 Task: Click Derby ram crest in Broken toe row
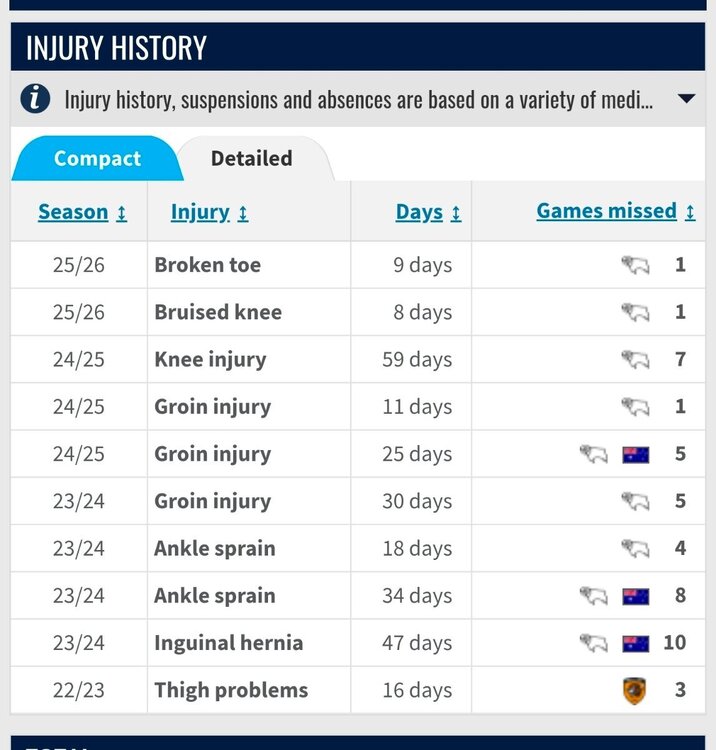pos(636,265)
